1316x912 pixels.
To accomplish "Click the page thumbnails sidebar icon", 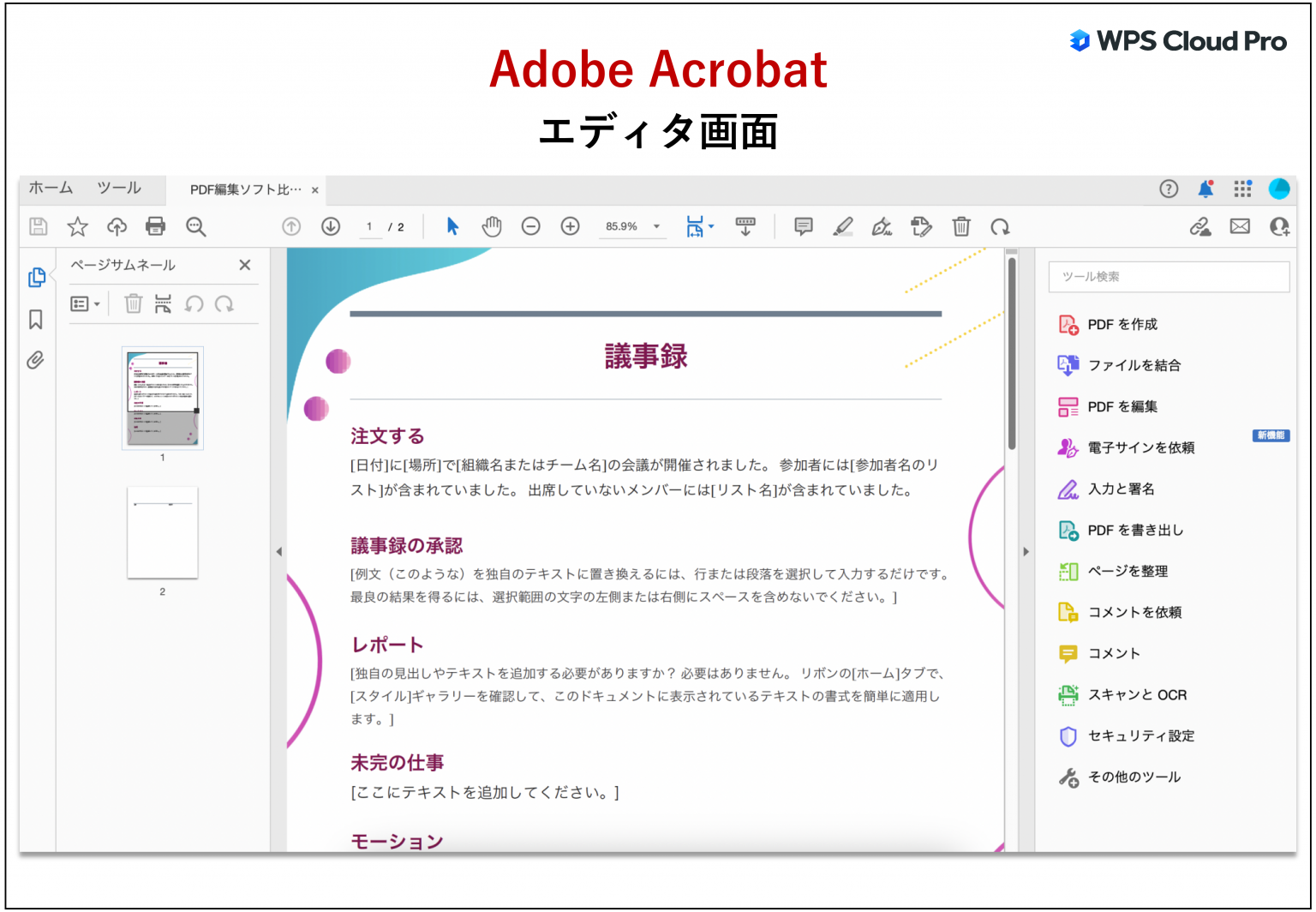I will click(37, 277).
